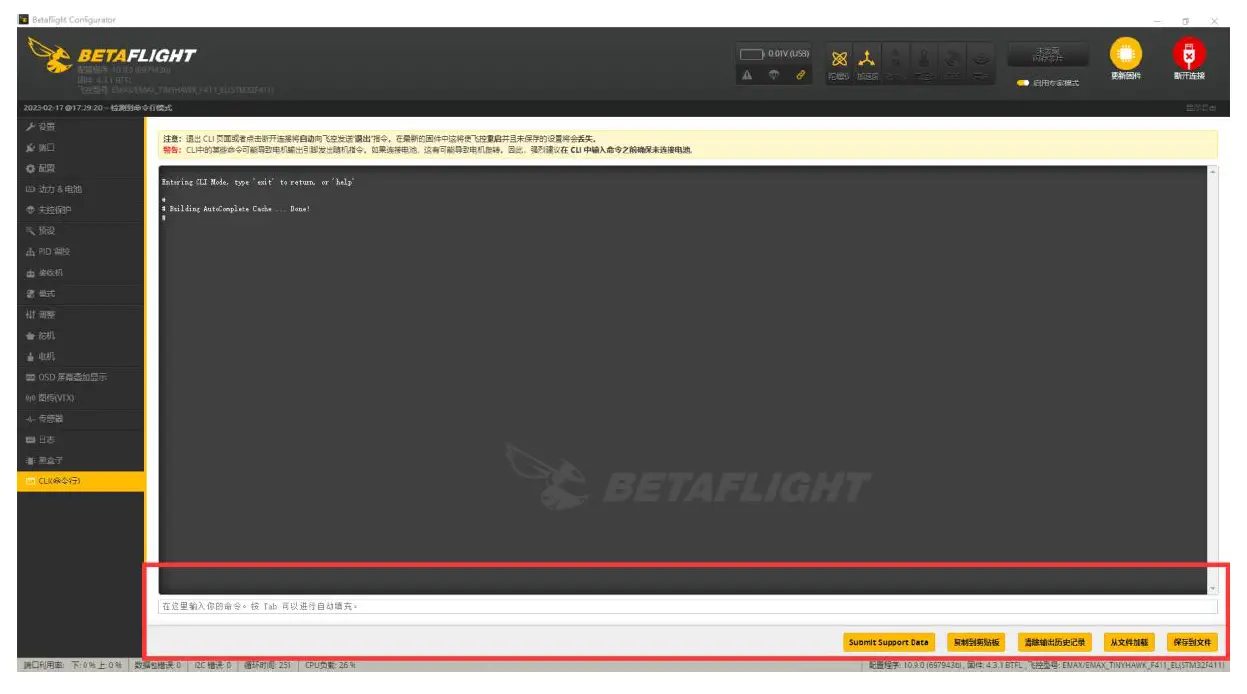Click the 循环时间 cycle time status entry
Image resolution: width=1247 pixels, height=694 pixels.
[x=265, y=665]
